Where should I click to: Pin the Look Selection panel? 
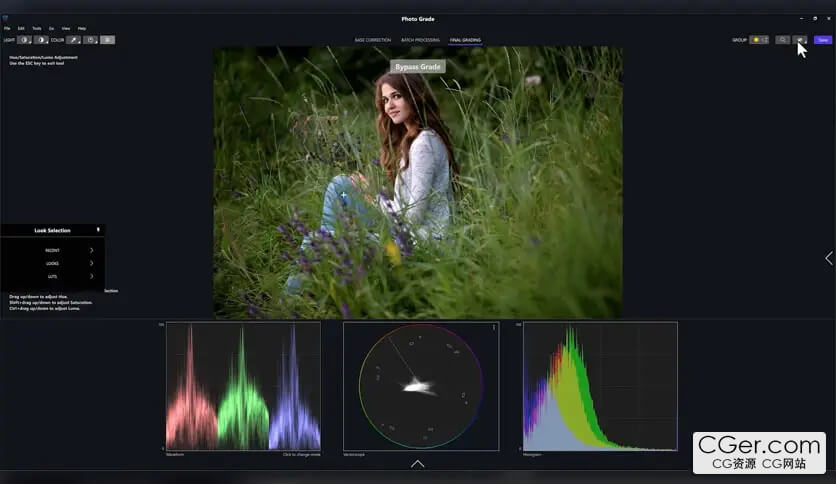coord(98,230)
